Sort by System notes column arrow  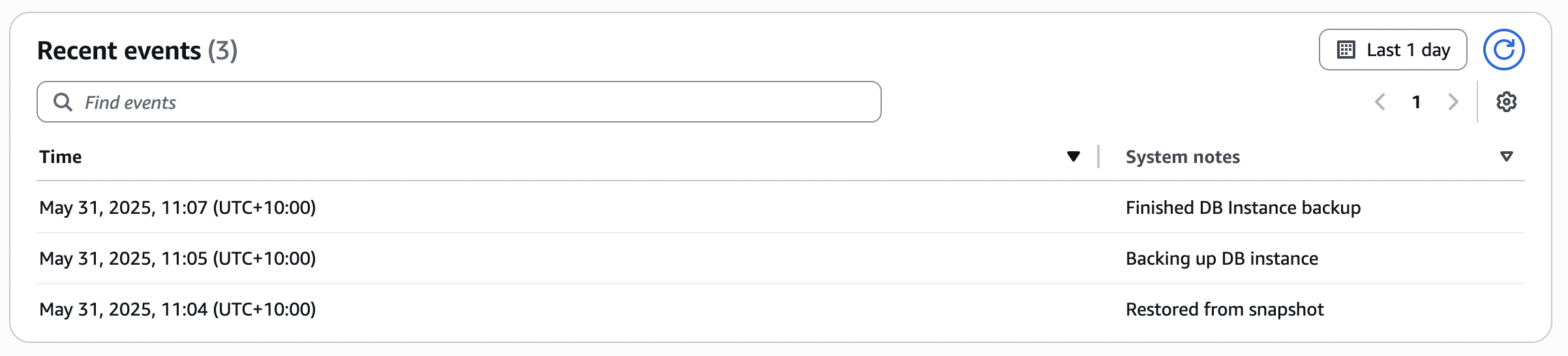pyautogui.click(x=1506, y=156)
